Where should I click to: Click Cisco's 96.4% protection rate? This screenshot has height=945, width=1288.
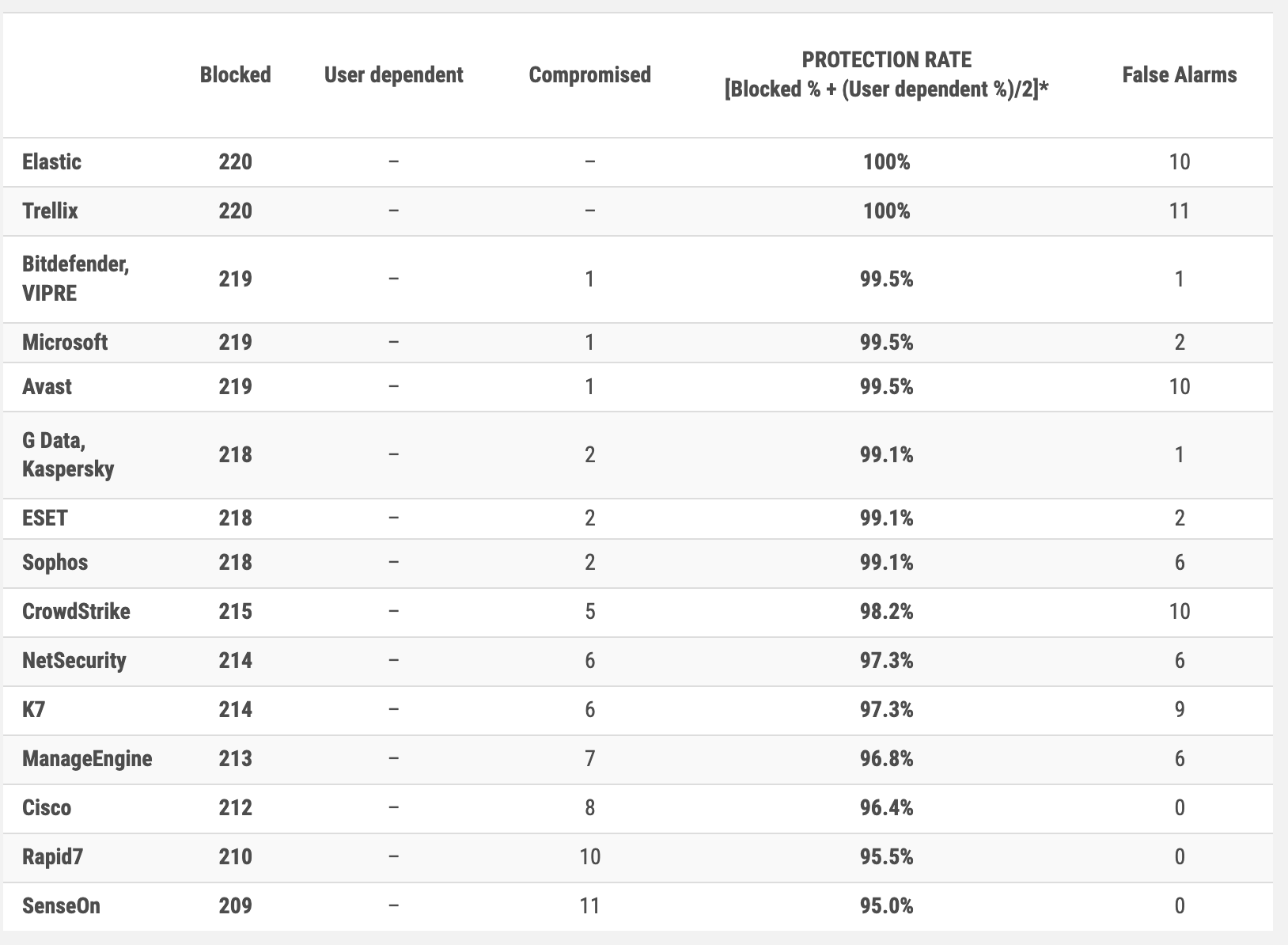pos(886,808)
